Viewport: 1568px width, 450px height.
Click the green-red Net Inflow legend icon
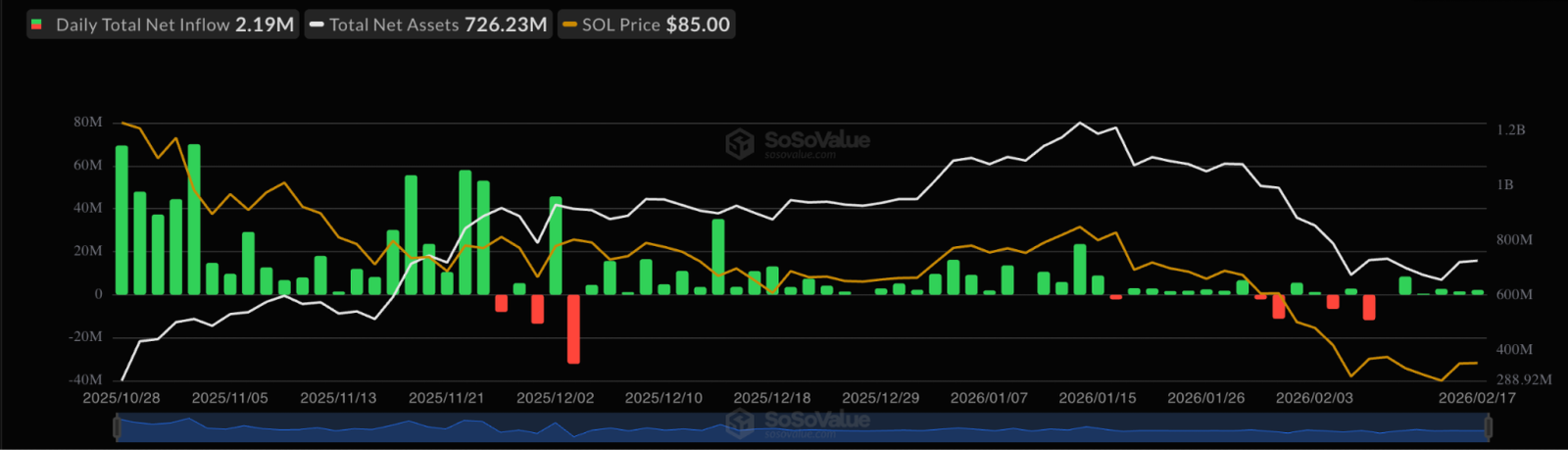pos(37,25)
